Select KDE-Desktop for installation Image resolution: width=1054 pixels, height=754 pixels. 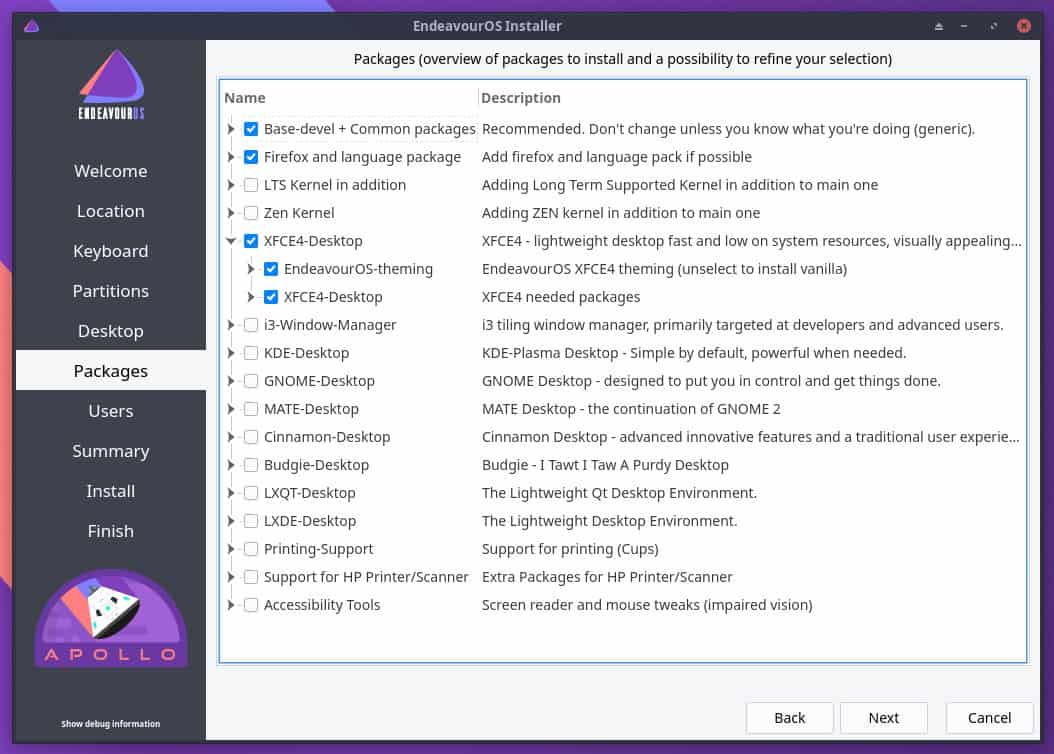click(x=251, y=352)
